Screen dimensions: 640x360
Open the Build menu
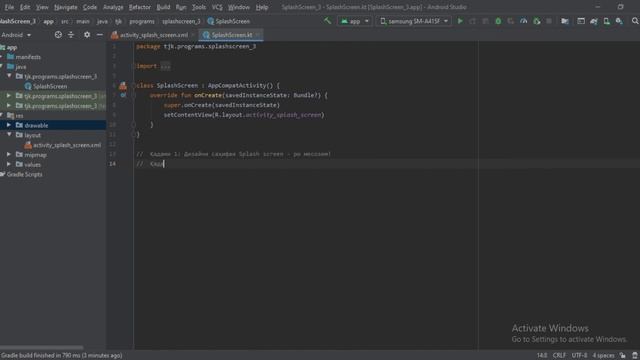163,7
